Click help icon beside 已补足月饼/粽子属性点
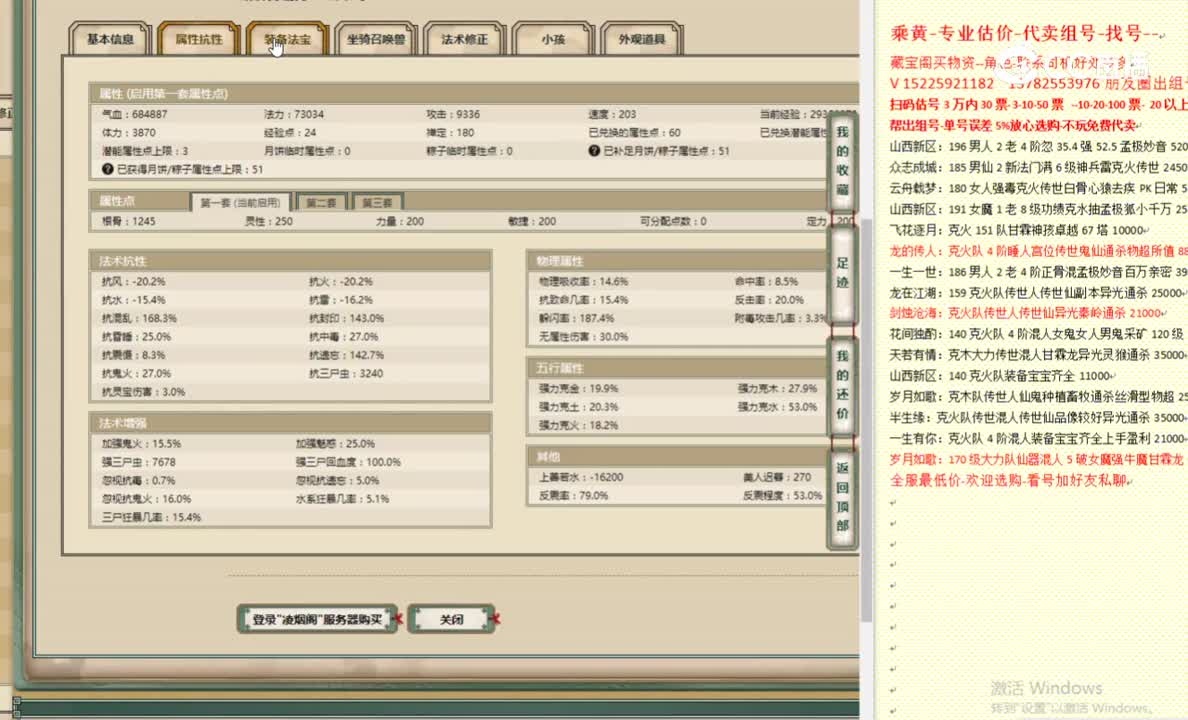The width and height of the screenshot is (1188, 720). click(594, 151)
